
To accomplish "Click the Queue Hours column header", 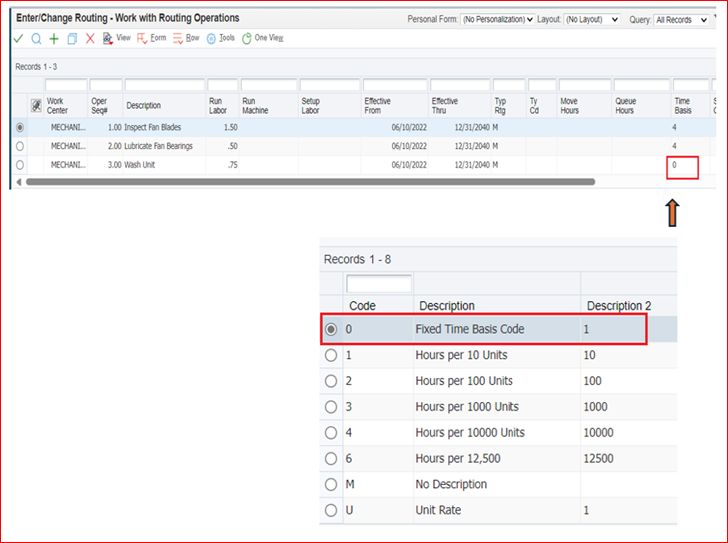I will pos(625,106).
